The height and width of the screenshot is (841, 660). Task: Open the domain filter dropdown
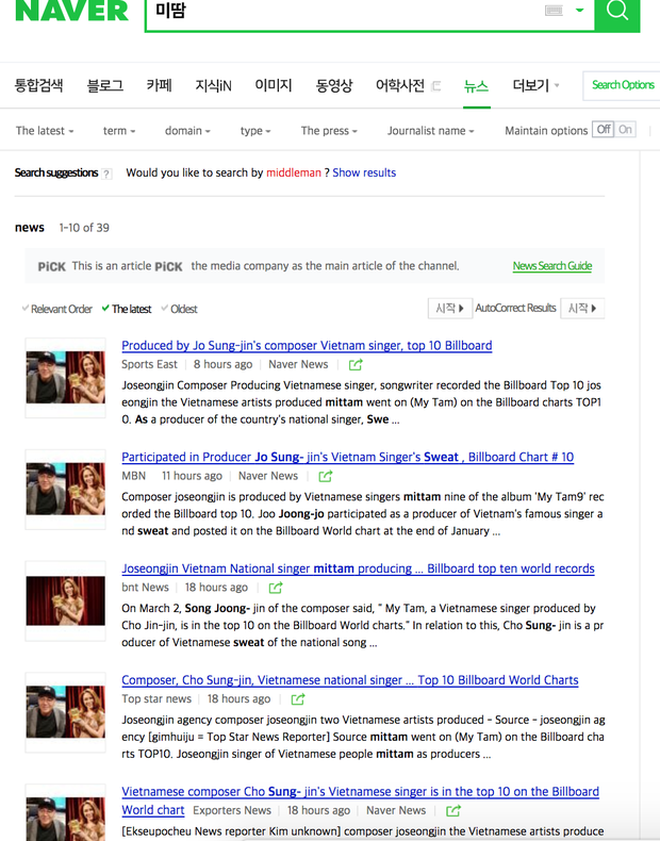[x=188, y=131]
